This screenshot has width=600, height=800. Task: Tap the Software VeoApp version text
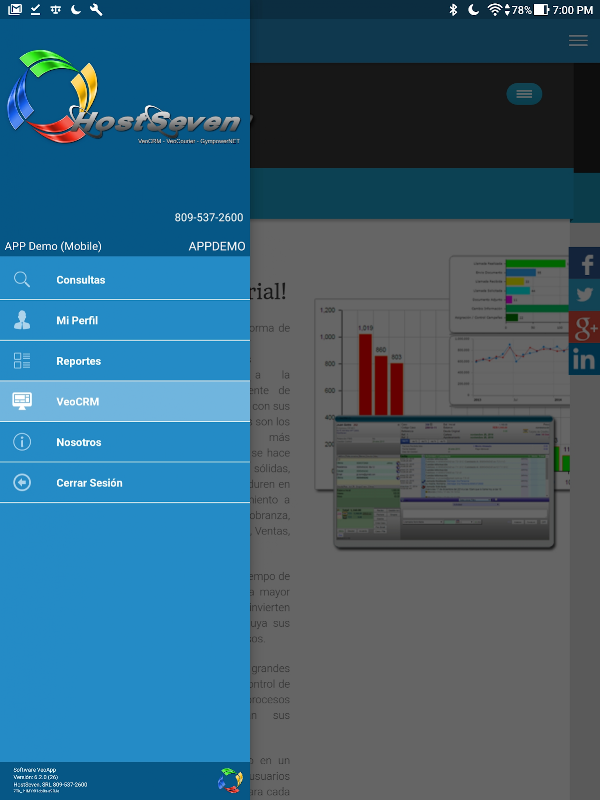50,780
